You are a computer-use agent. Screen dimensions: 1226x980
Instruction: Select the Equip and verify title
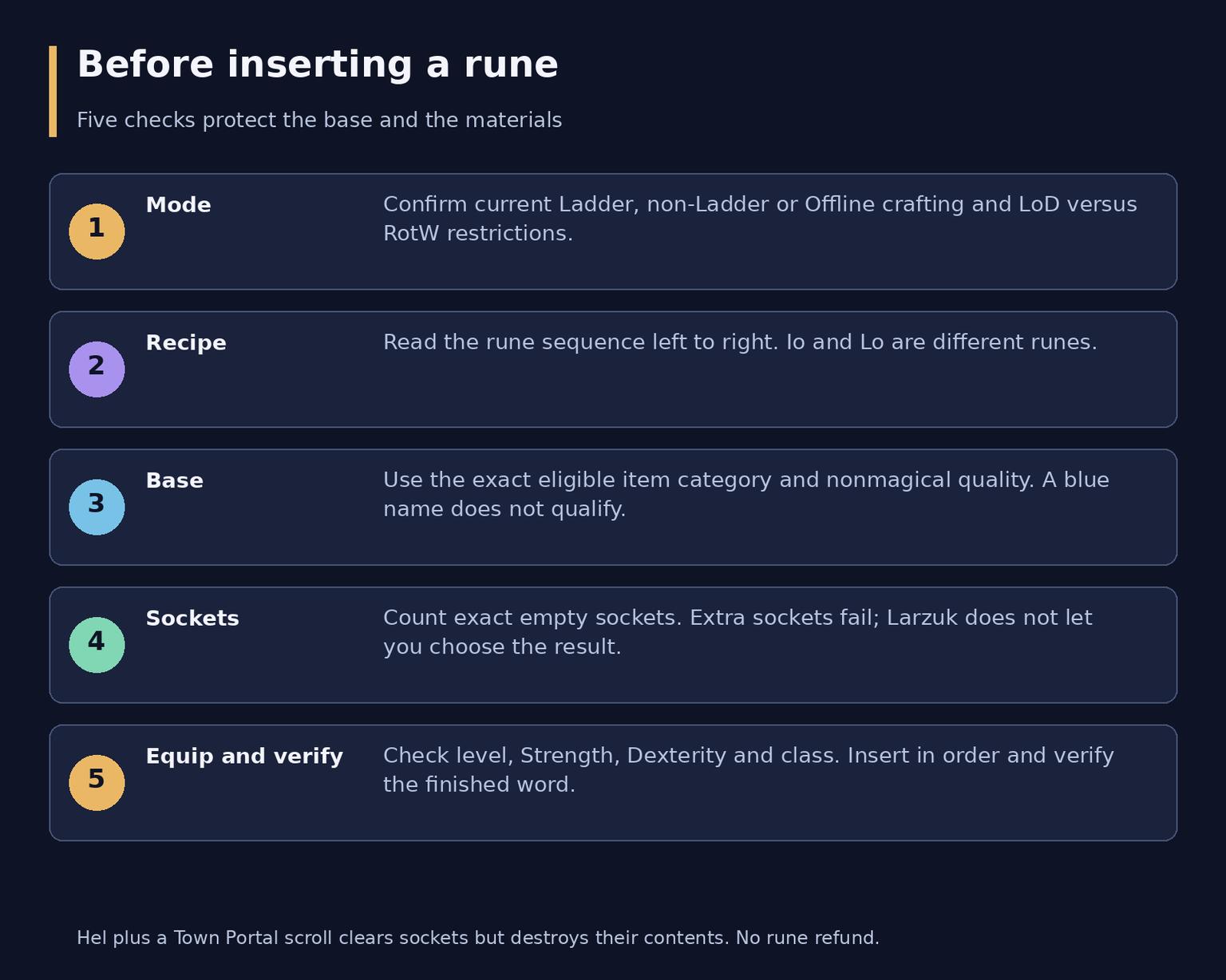(244, 757)
